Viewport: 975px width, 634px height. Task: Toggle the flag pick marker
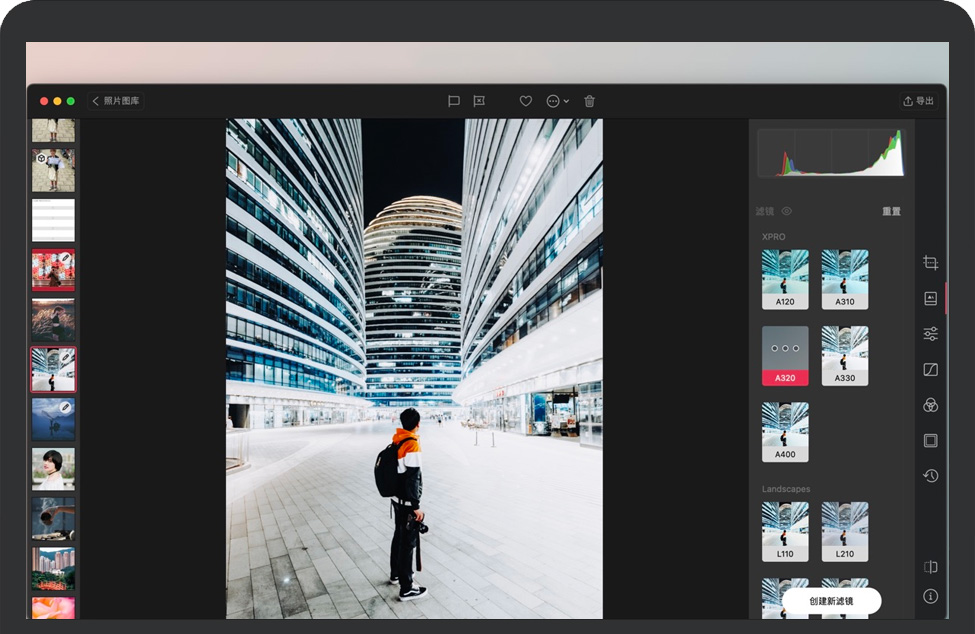pos(453,101)
